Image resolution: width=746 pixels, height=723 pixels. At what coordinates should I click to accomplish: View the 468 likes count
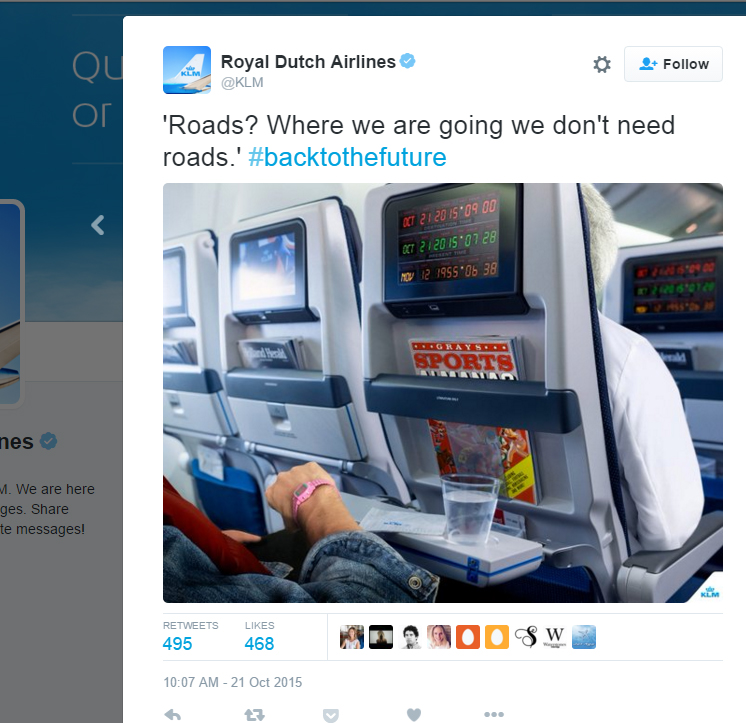click(259, 644)
